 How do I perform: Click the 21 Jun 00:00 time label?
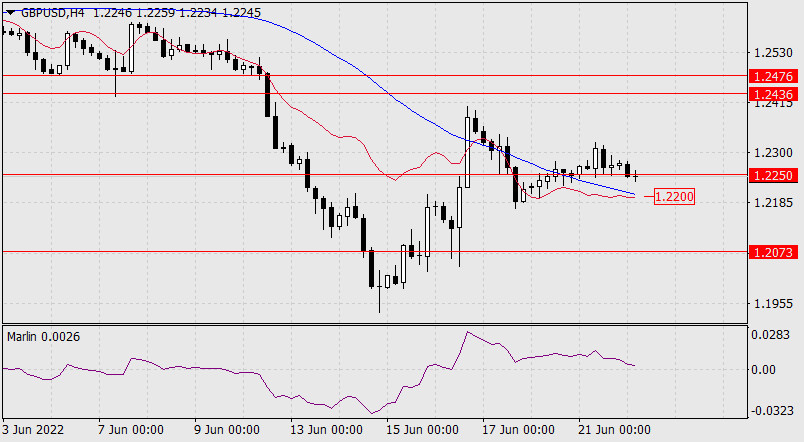coord(614,430)
